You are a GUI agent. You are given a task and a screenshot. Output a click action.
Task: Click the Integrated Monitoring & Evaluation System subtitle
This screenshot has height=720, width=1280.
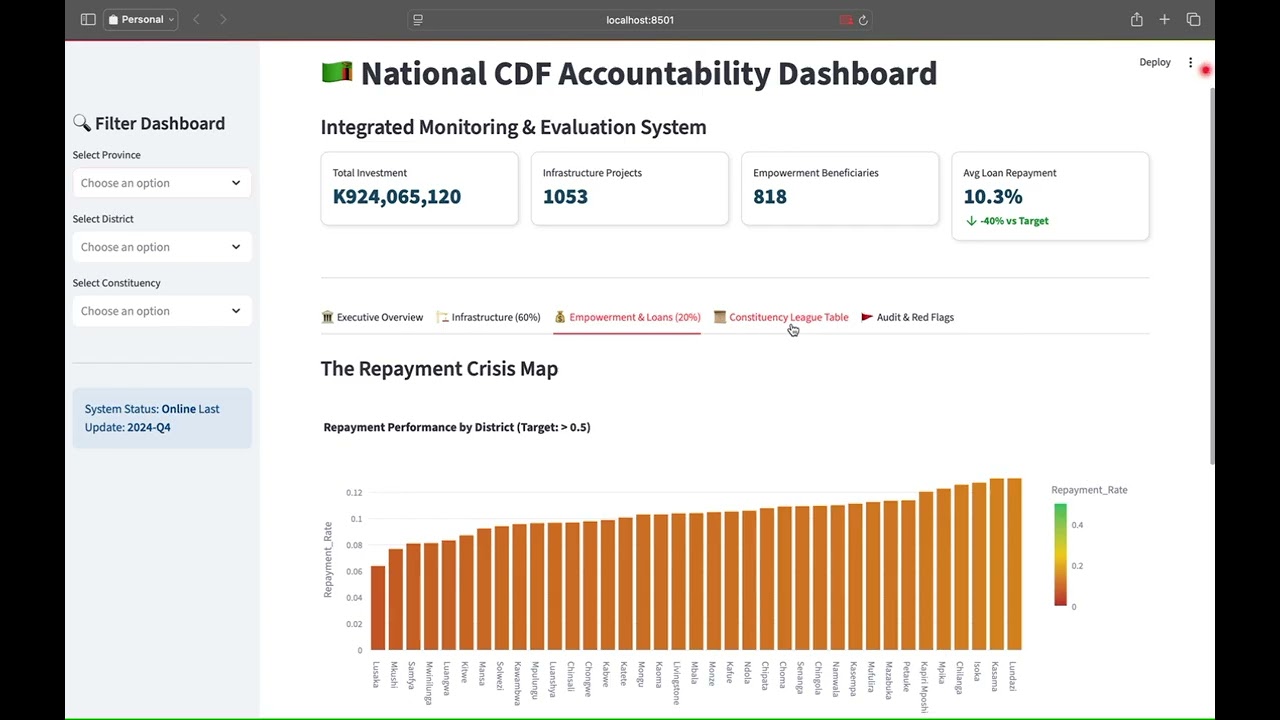point(513,127)
